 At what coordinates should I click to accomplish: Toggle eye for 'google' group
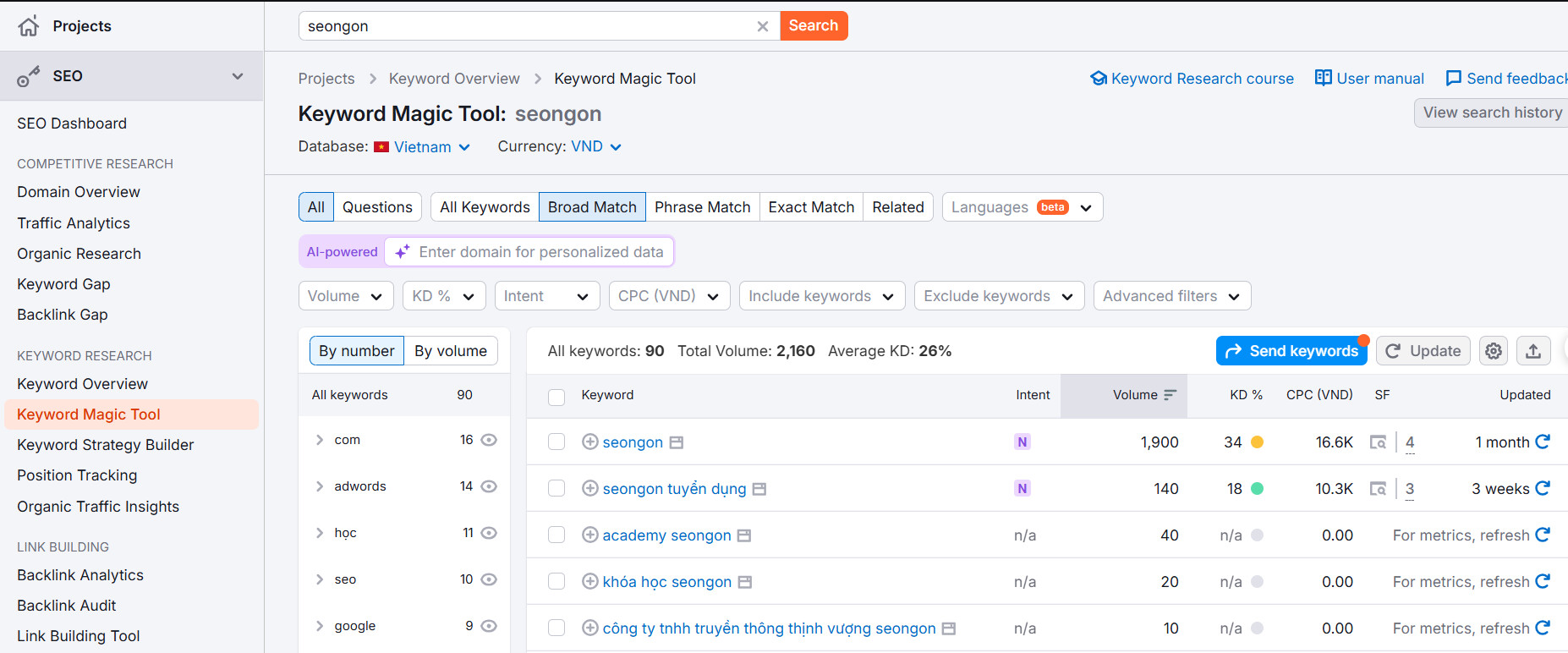coord(489,626)
